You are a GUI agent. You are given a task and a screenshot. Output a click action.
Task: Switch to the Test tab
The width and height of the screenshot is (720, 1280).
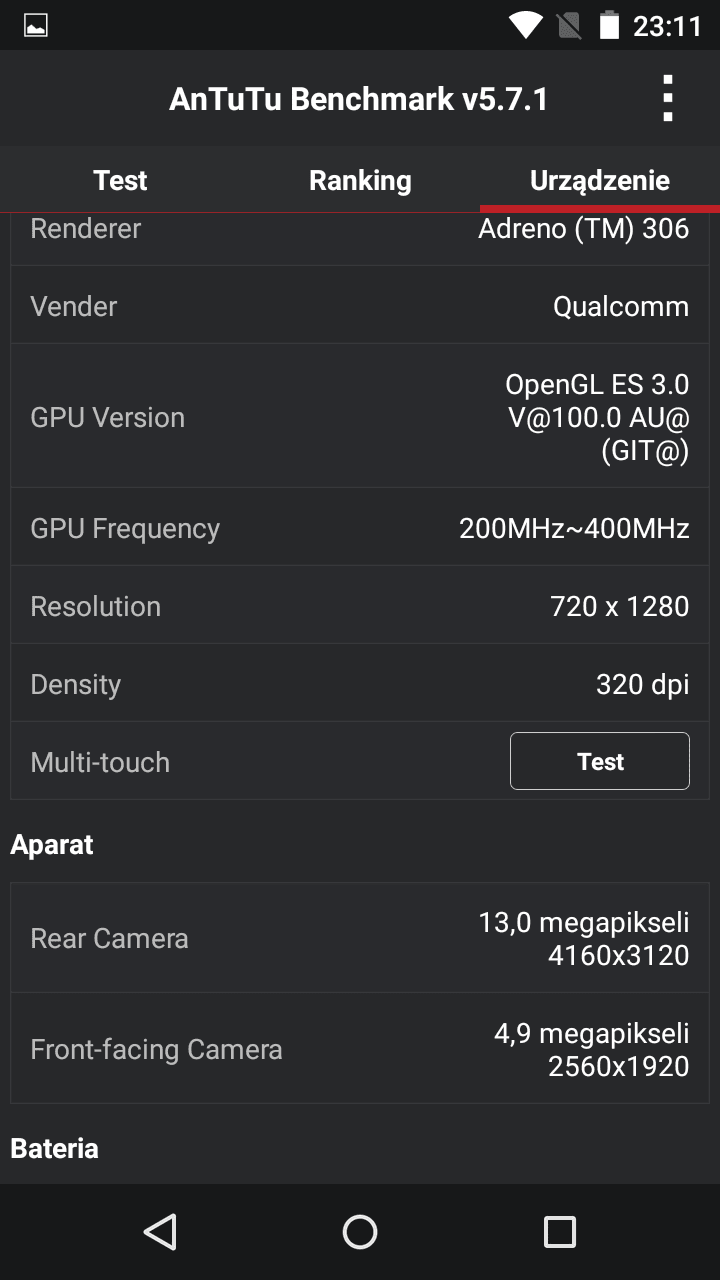120,180
